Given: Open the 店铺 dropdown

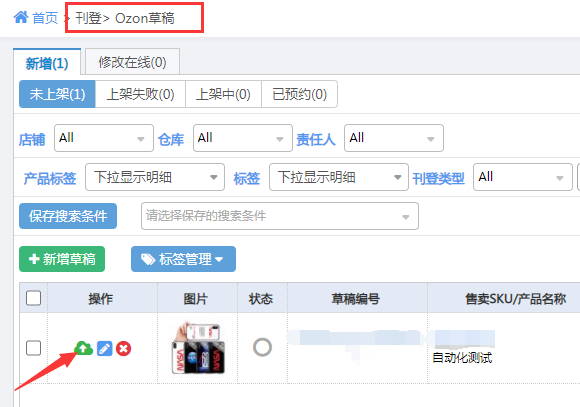Looking at the screenshot, I should point(104,138).
